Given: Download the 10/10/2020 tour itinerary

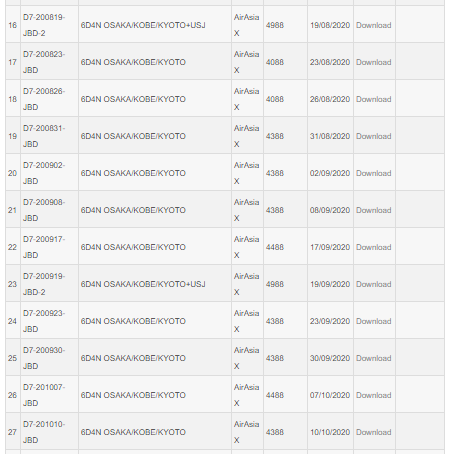Looking at the screenshot, I should [373, 432].
